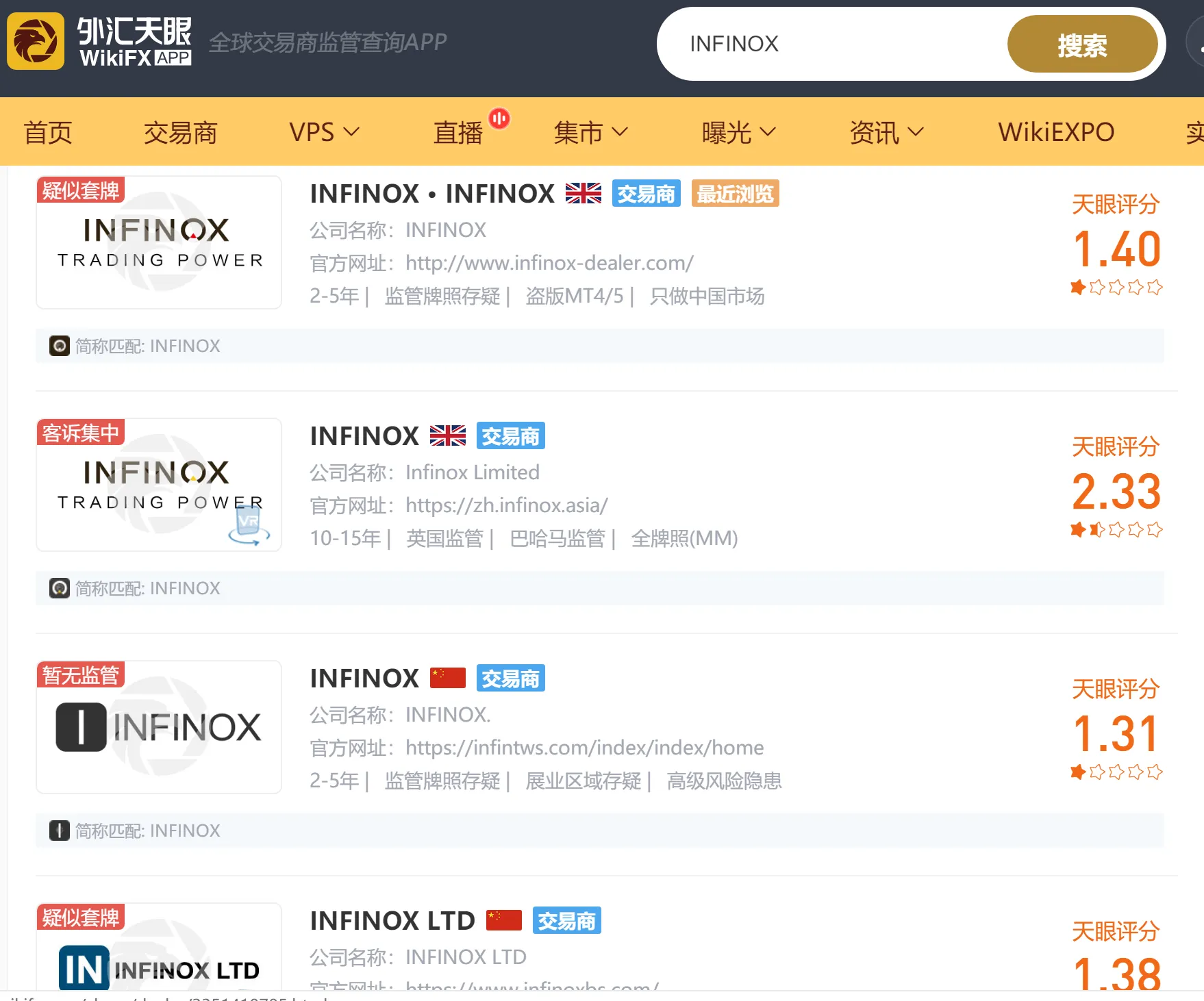Open the INFINOX • INFINOX result title
The height and width of the screenshot is (1001, 1204).
(432, 194)
